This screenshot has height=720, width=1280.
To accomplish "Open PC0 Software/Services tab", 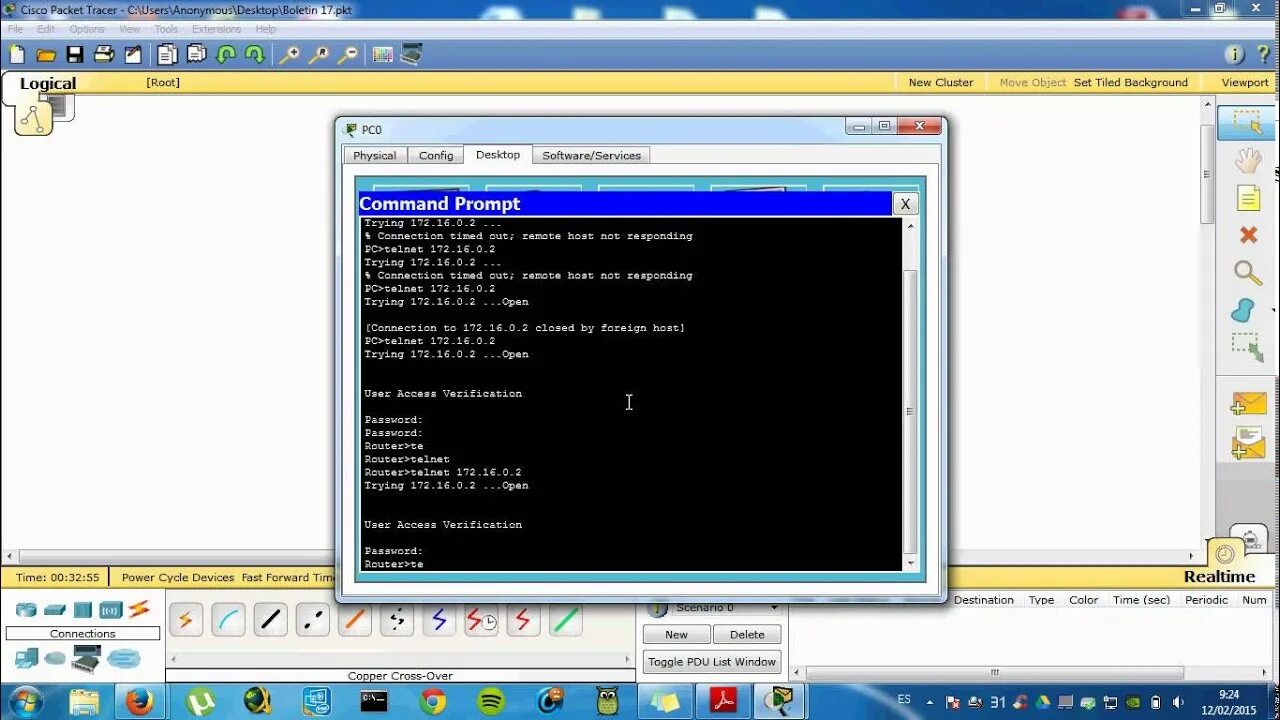I will pos(591,155).
